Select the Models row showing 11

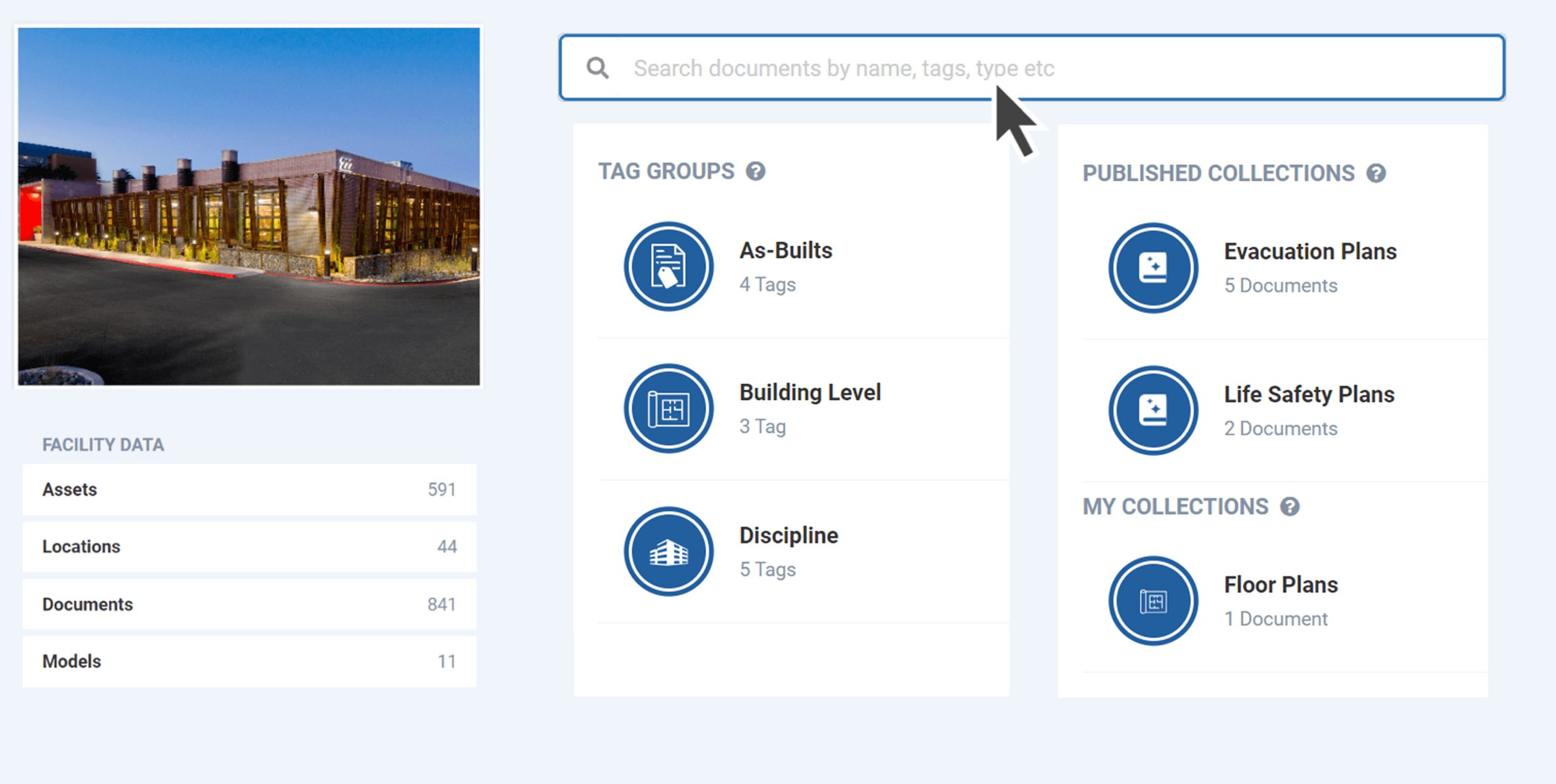point(249,661)
